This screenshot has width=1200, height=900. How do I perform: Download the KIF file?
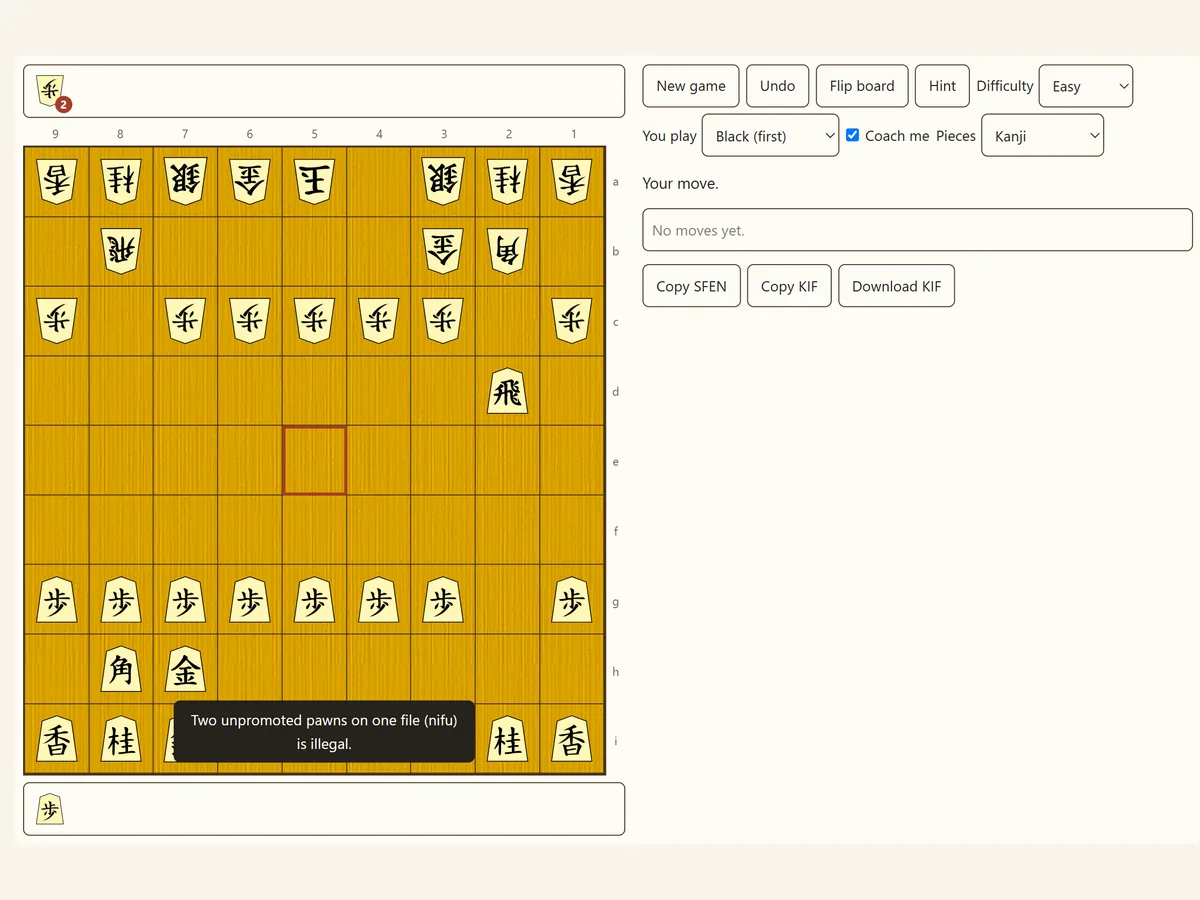pyautogui.click(x=896, y=286)
